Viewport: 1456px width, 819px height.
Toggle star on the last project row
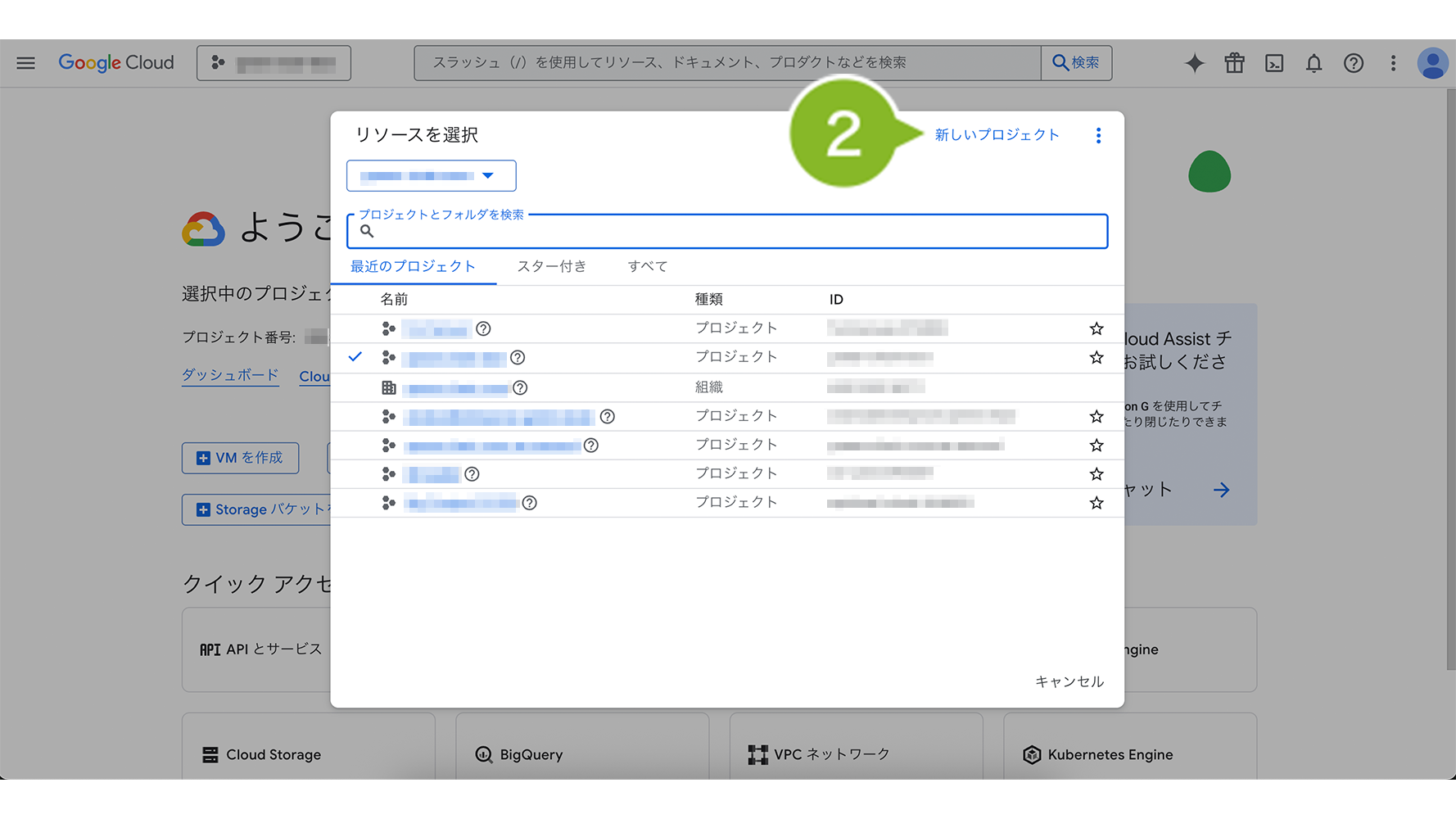point(1097,503)
